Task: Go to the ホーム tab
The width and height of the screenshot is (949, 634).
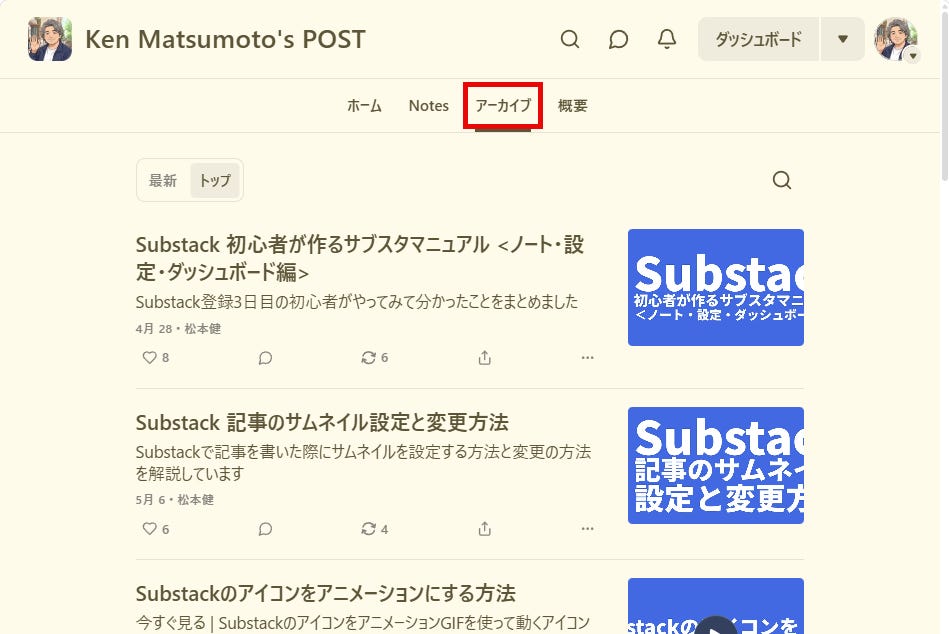Action: (x=364, y=106)
